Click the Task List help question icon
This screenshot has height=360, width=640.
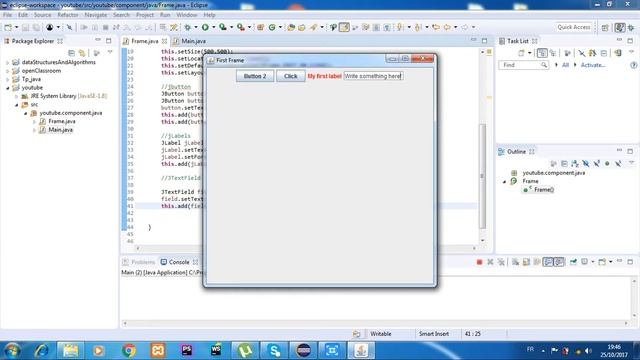click(x=633, y=65)
